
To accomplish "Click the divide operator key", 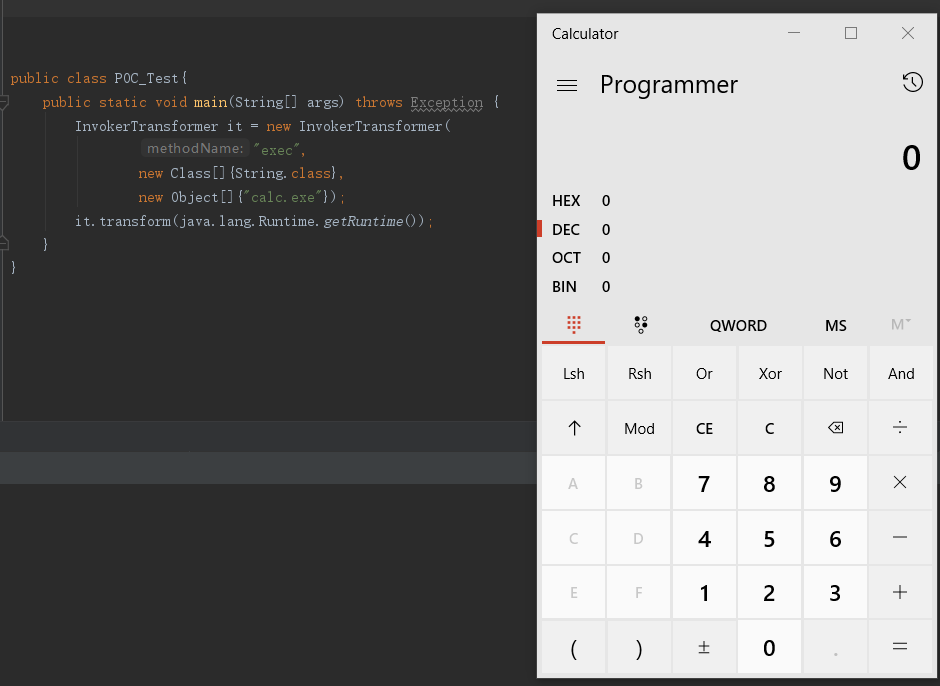I will [901, 428].
